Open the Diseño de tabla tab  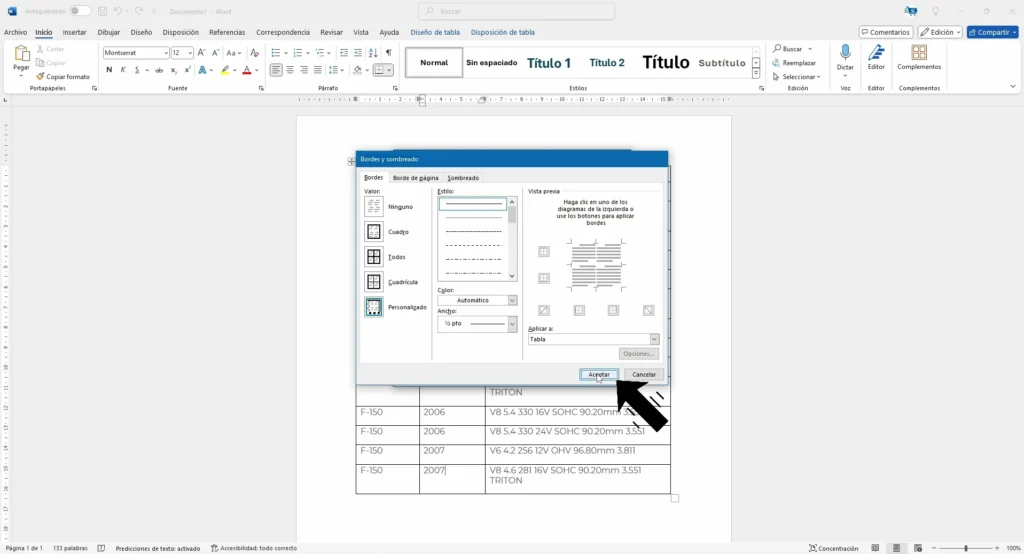click(x=435, y=32)
